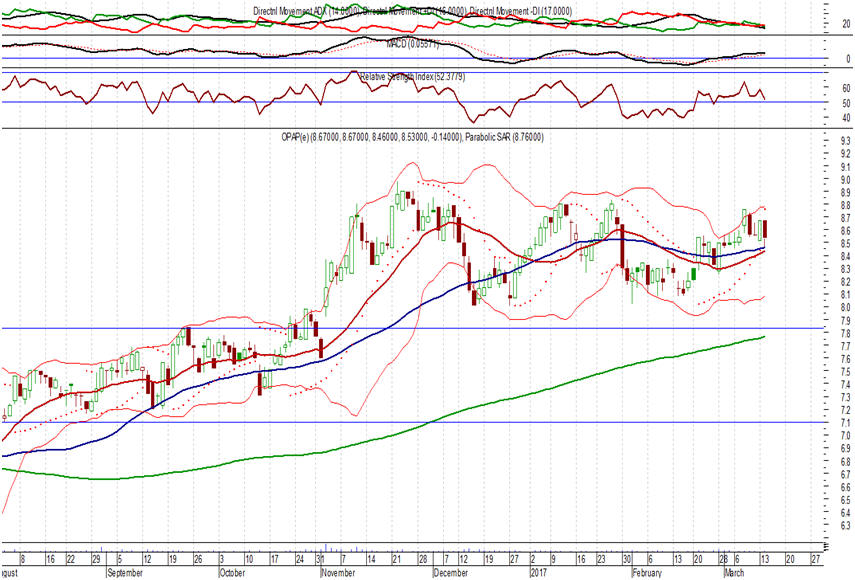Screen dimensions: 855x580
Task: Select RSI axis value 40
Action: tap(846, 118)
